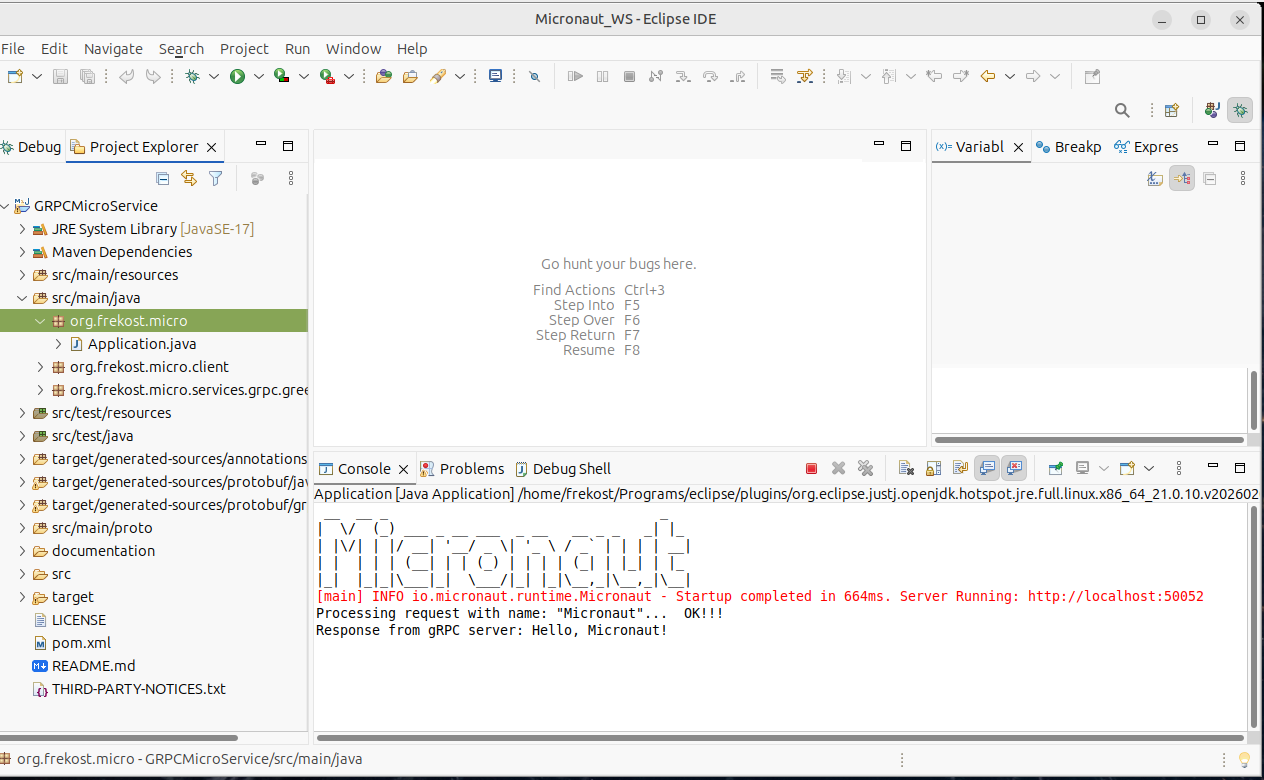Switch to the Breakpoints tab
Viewport: 1264px width, 780px height.
coord(1068,146)
